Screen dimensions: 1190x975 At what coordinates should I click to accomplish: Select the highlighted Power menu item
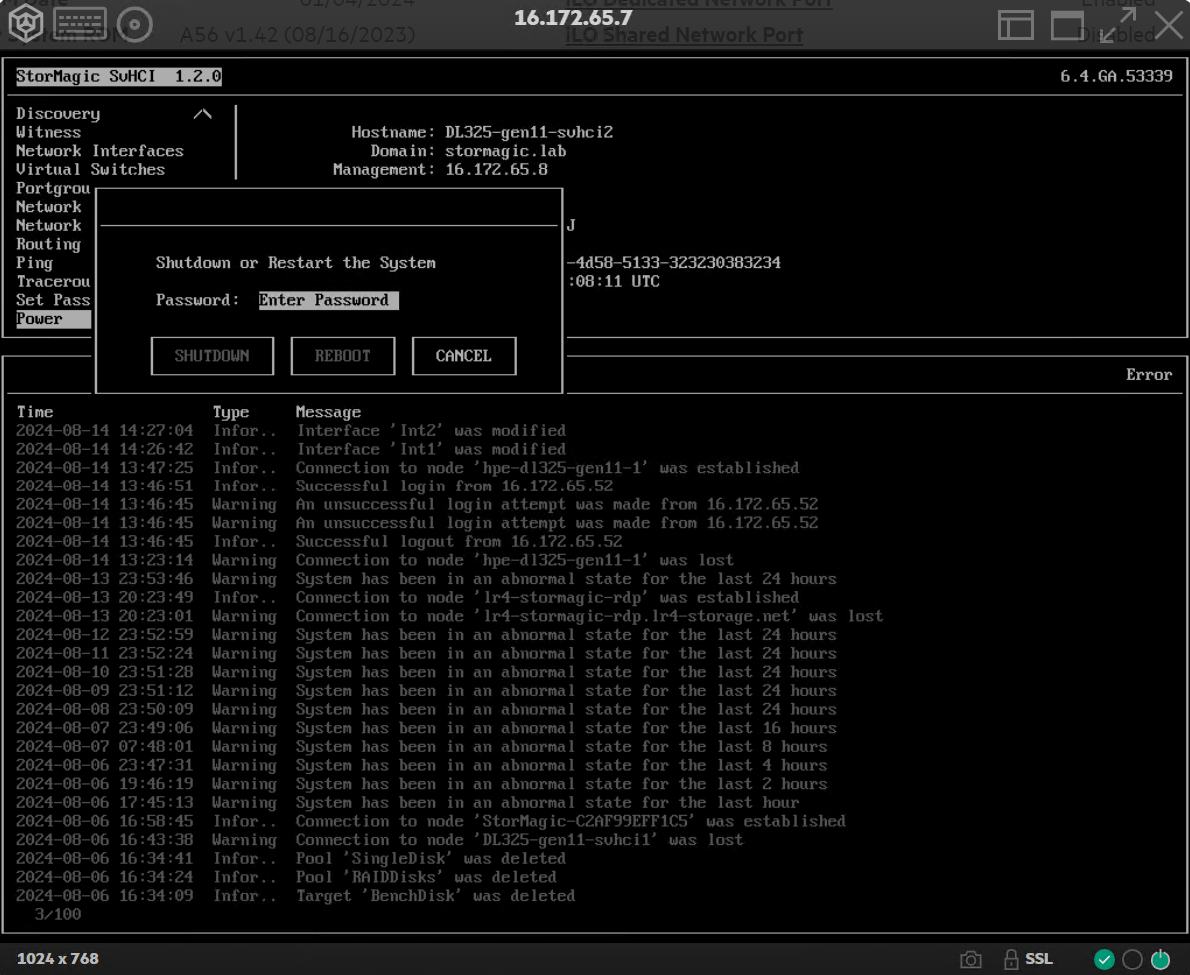click(53, 319)
